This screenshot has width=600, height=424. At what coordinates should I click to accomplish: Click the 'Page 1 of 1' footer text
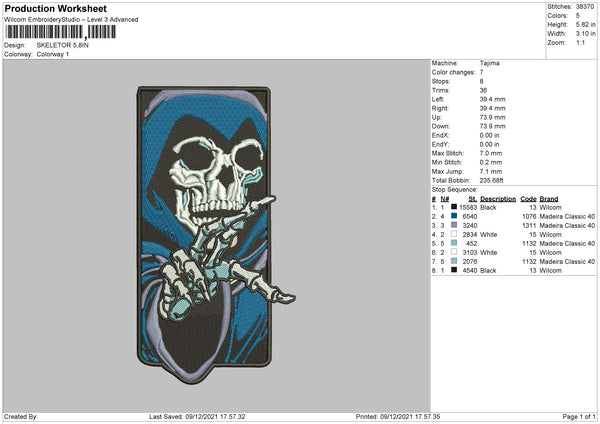[x=579, y=416]
